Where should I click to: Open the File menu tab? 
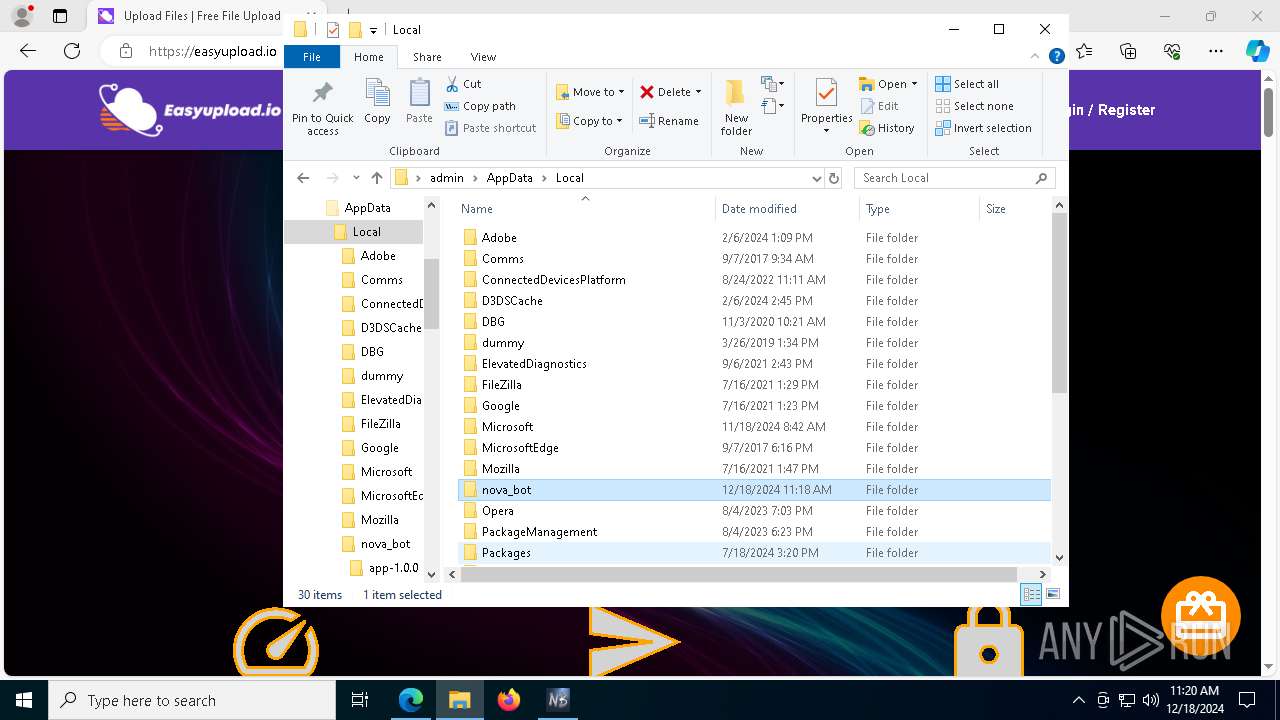point(312,57)
